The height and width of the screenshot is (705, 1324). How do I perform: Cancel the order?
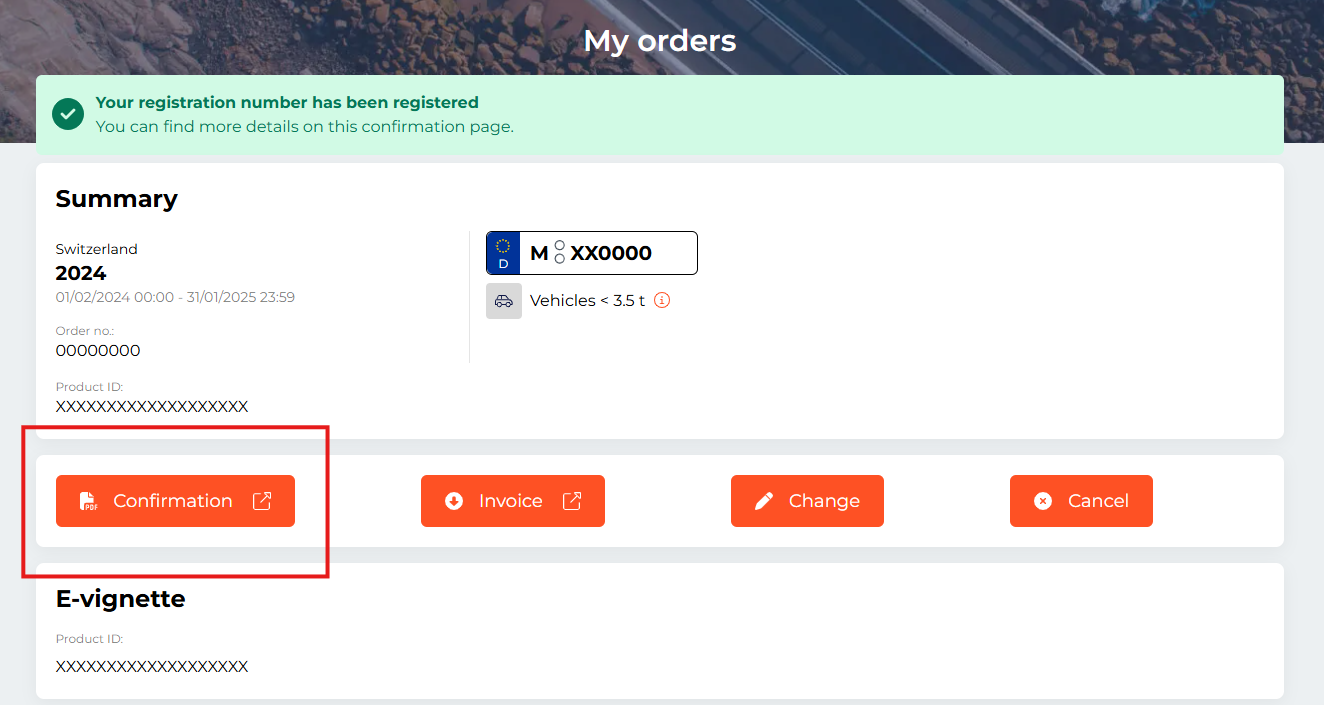point(1081,501)
